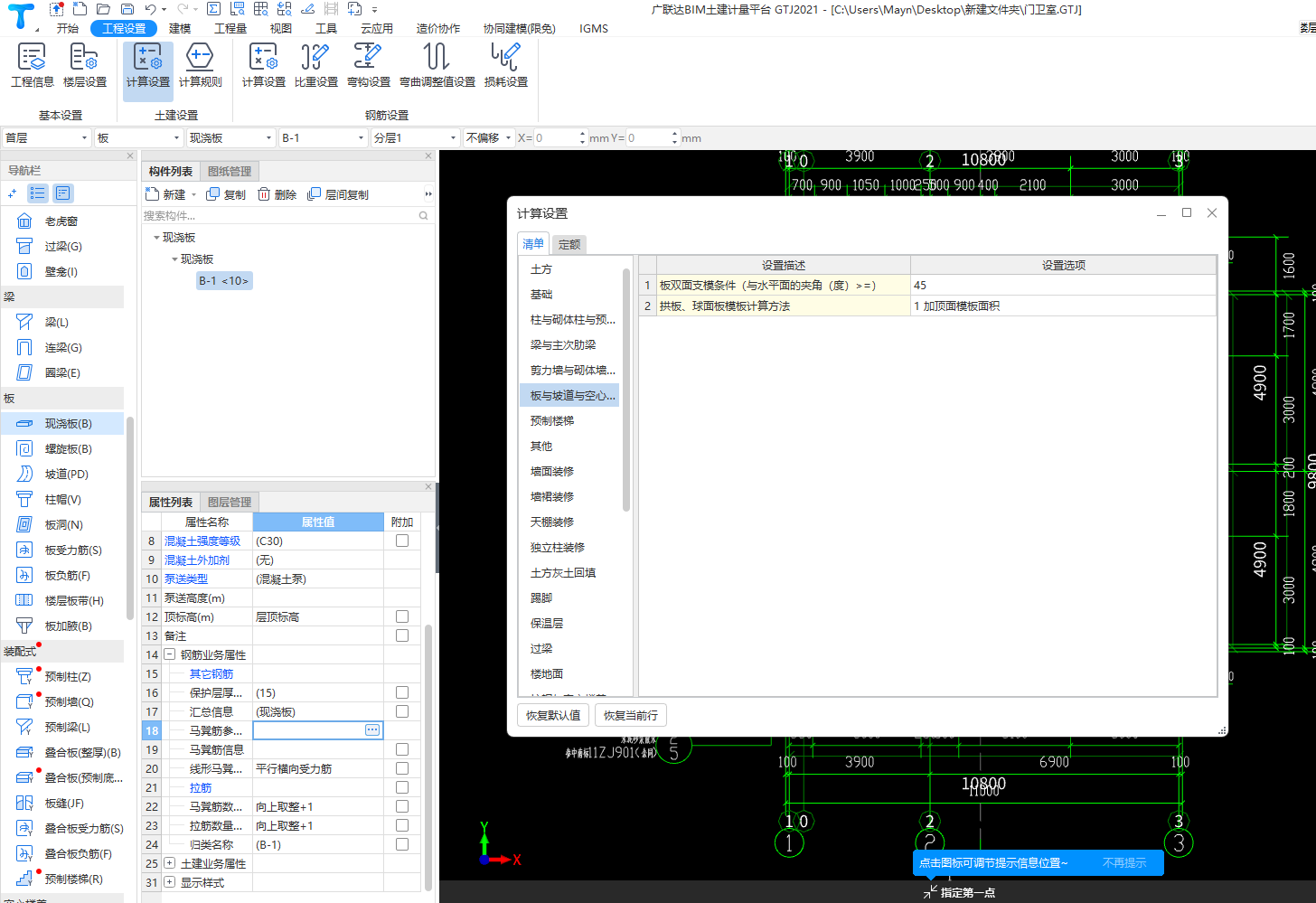Click the 恢复默认值 button
Image resolution: width=1316 pixels, height=903 pixels.
tap(553, 715)
